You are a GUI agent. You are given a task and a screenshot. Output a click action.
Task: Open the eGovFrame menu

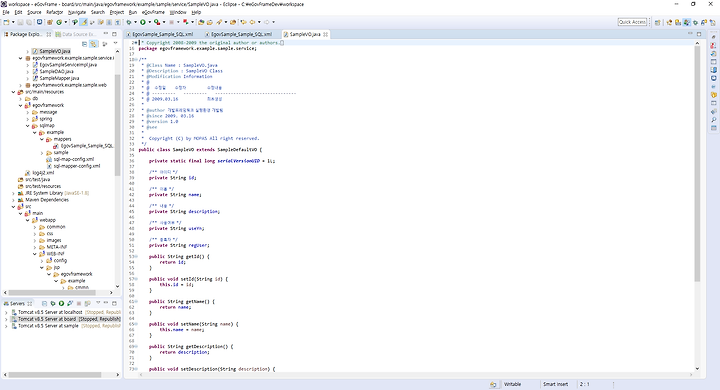point(153,12)
